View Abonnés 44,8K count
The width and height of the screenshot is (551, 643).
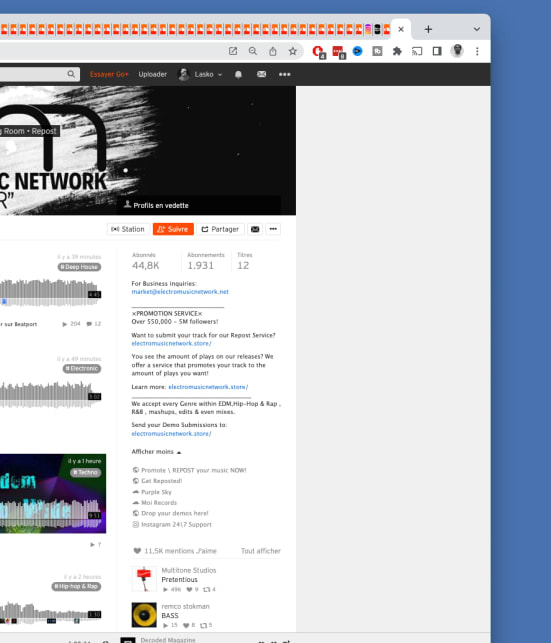click(146, 261)
